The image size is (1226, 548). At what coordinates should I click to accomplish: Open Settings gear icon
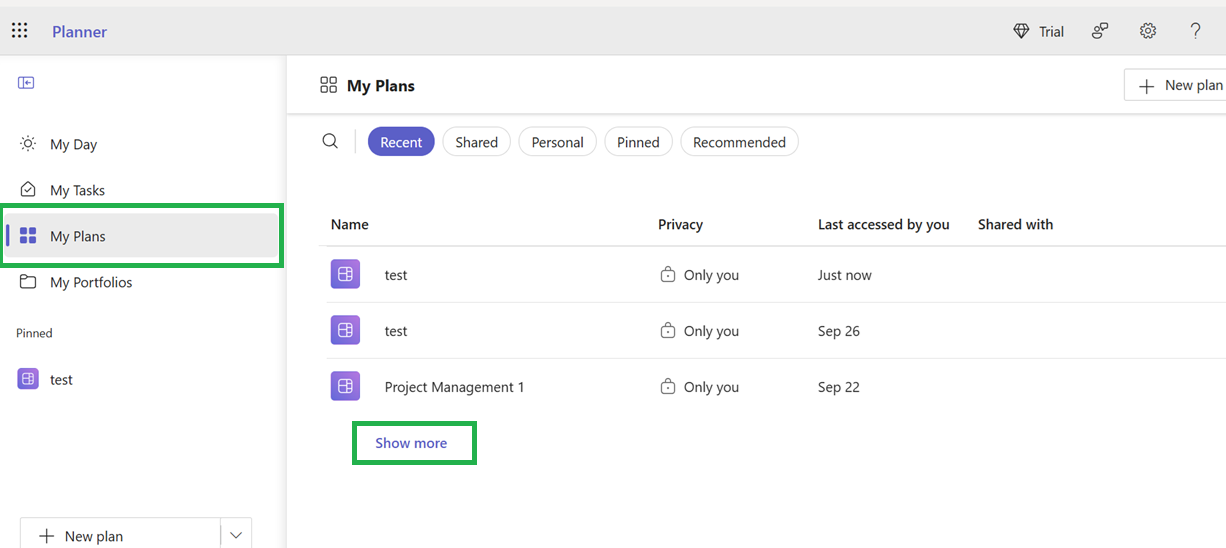(1148, 31)
